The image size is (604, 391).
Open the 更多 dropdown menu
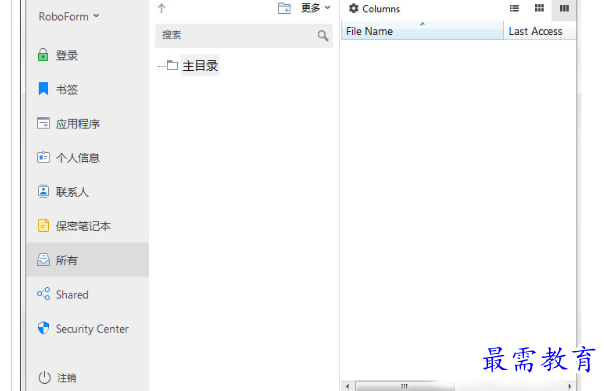coord(315,8)
